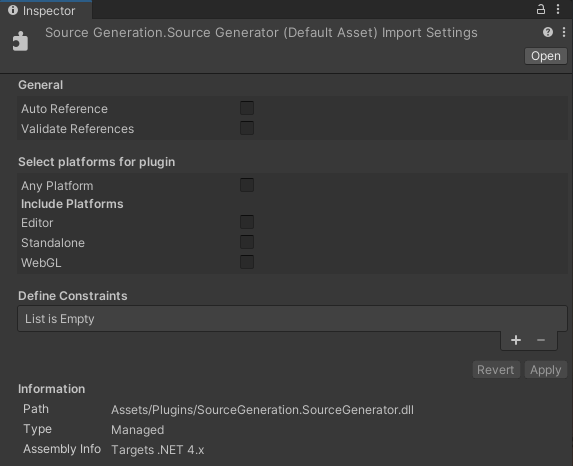Enable the Validate References checkbox
Viewport: 573px width, 466px height.
tap(247, 128)
